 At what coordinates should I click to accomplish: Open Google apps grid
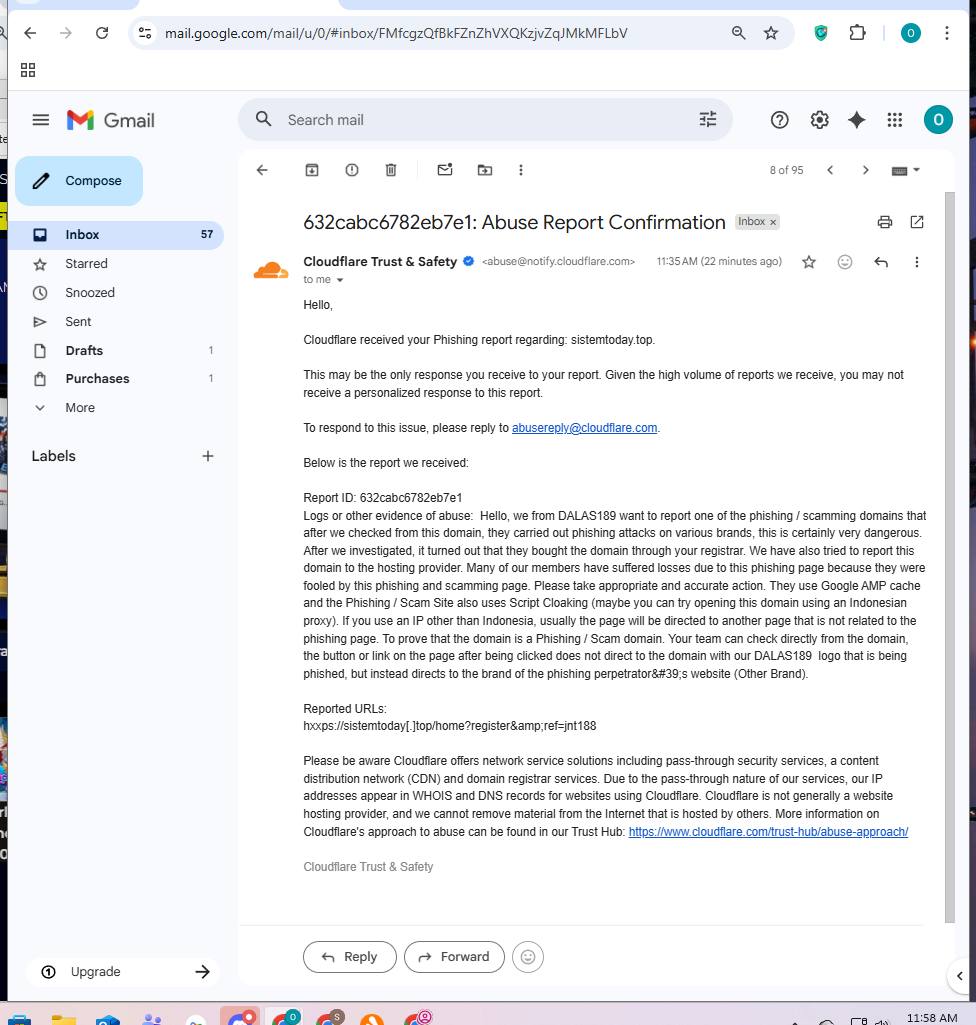(894, 120)
